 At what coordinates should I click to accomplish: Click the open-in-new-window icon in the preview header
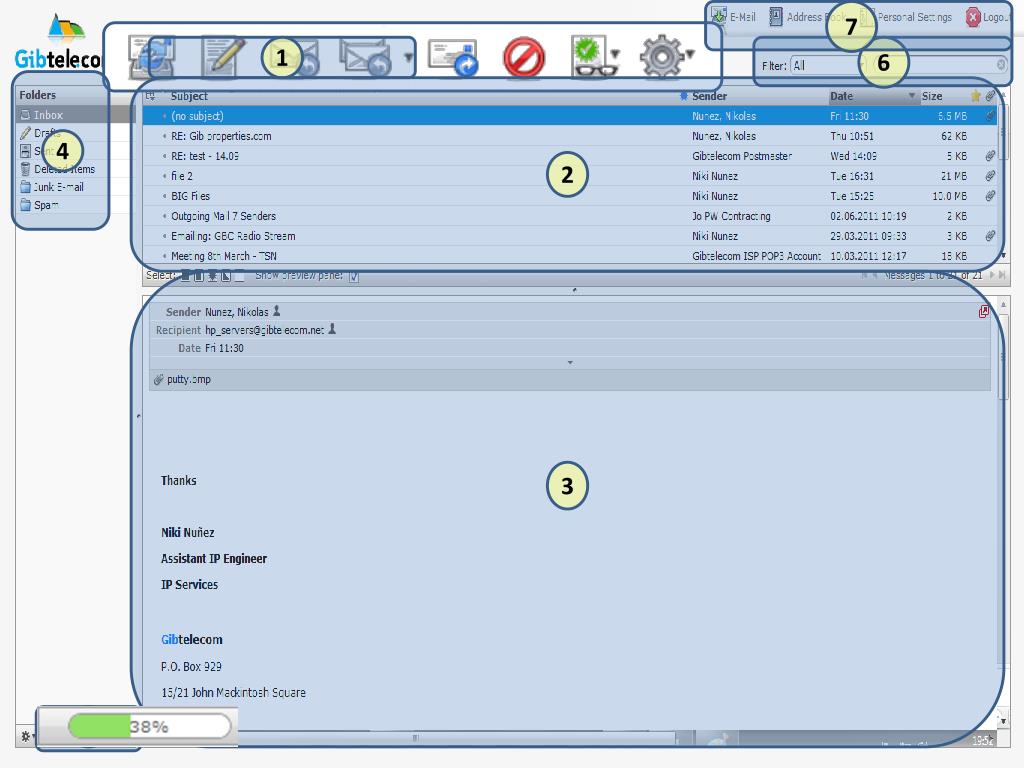984,312
